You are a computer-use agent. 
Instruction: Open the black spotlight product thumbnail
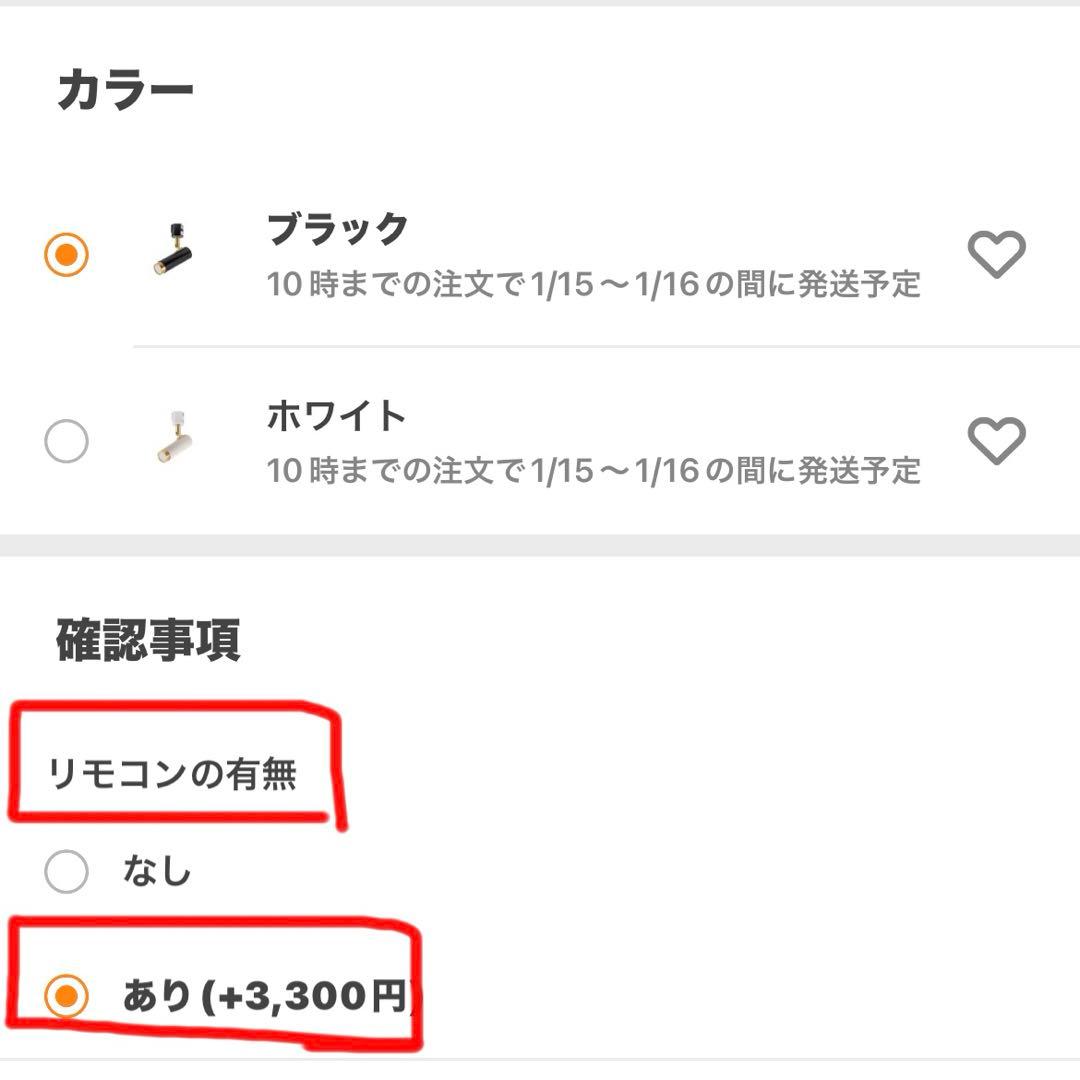pos(168,252)
